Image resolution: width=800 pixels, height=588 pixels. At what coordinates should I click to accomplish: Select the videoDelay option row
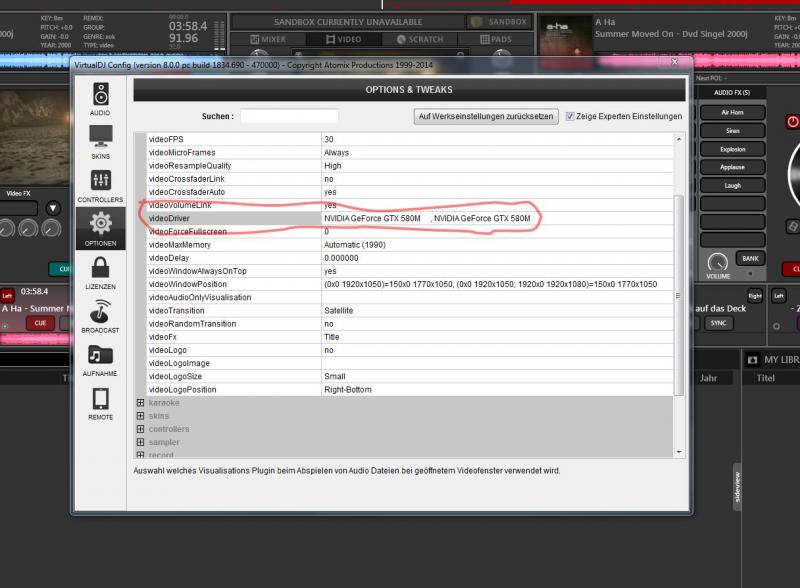point(410,258)
